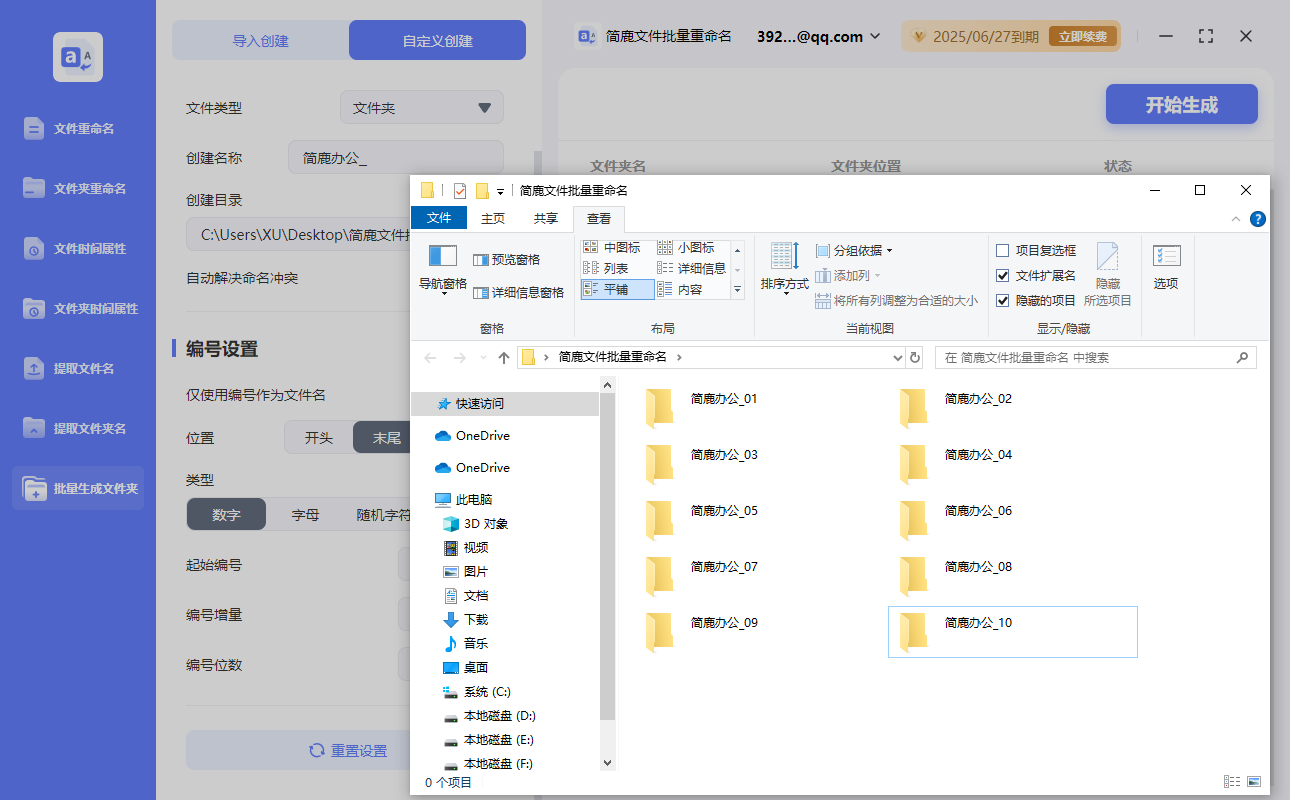Open the 文件夹重命名 tool

coord(76,188)
